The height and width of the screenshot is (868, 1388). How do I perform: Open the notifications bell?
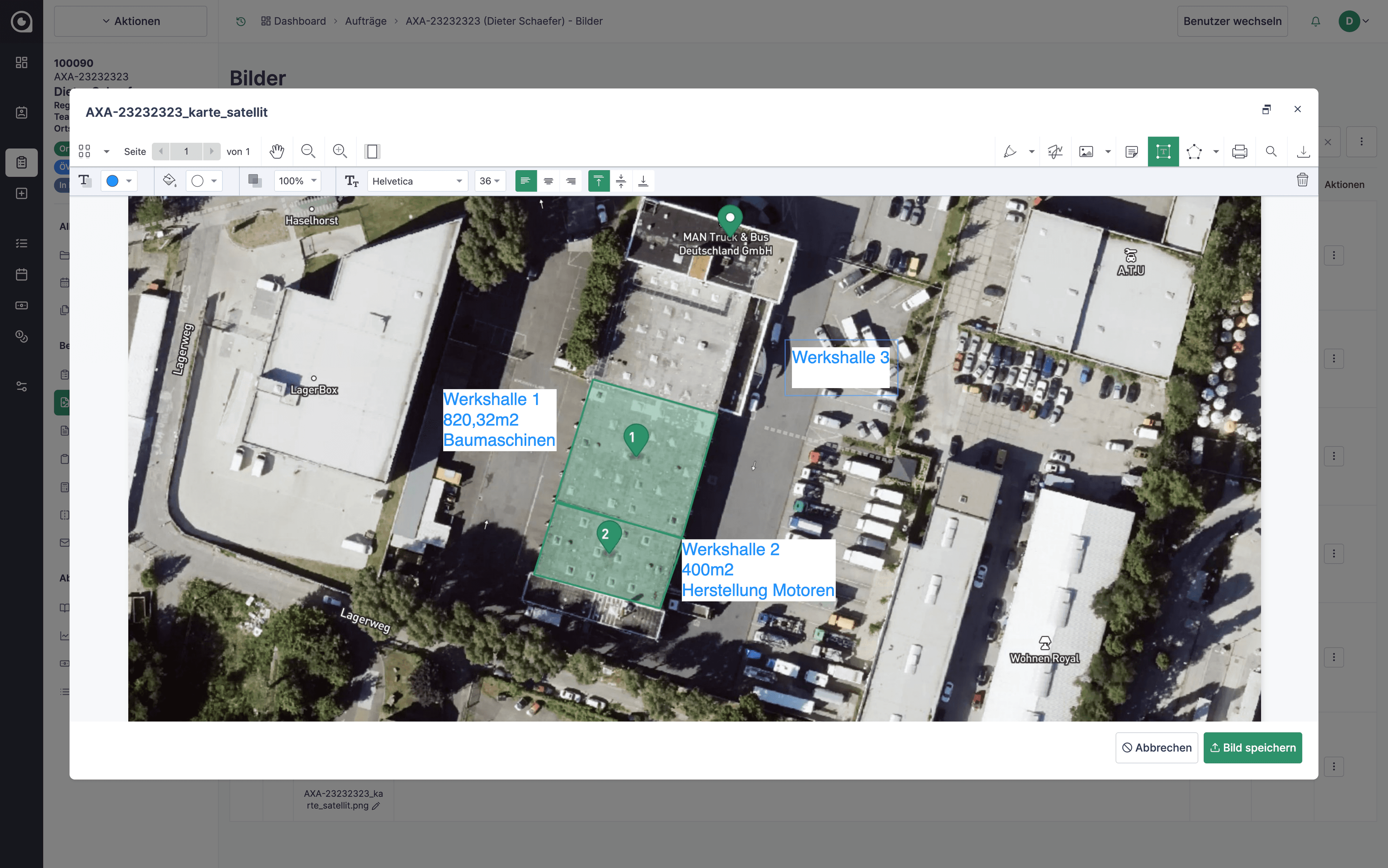pos(1316,21)
